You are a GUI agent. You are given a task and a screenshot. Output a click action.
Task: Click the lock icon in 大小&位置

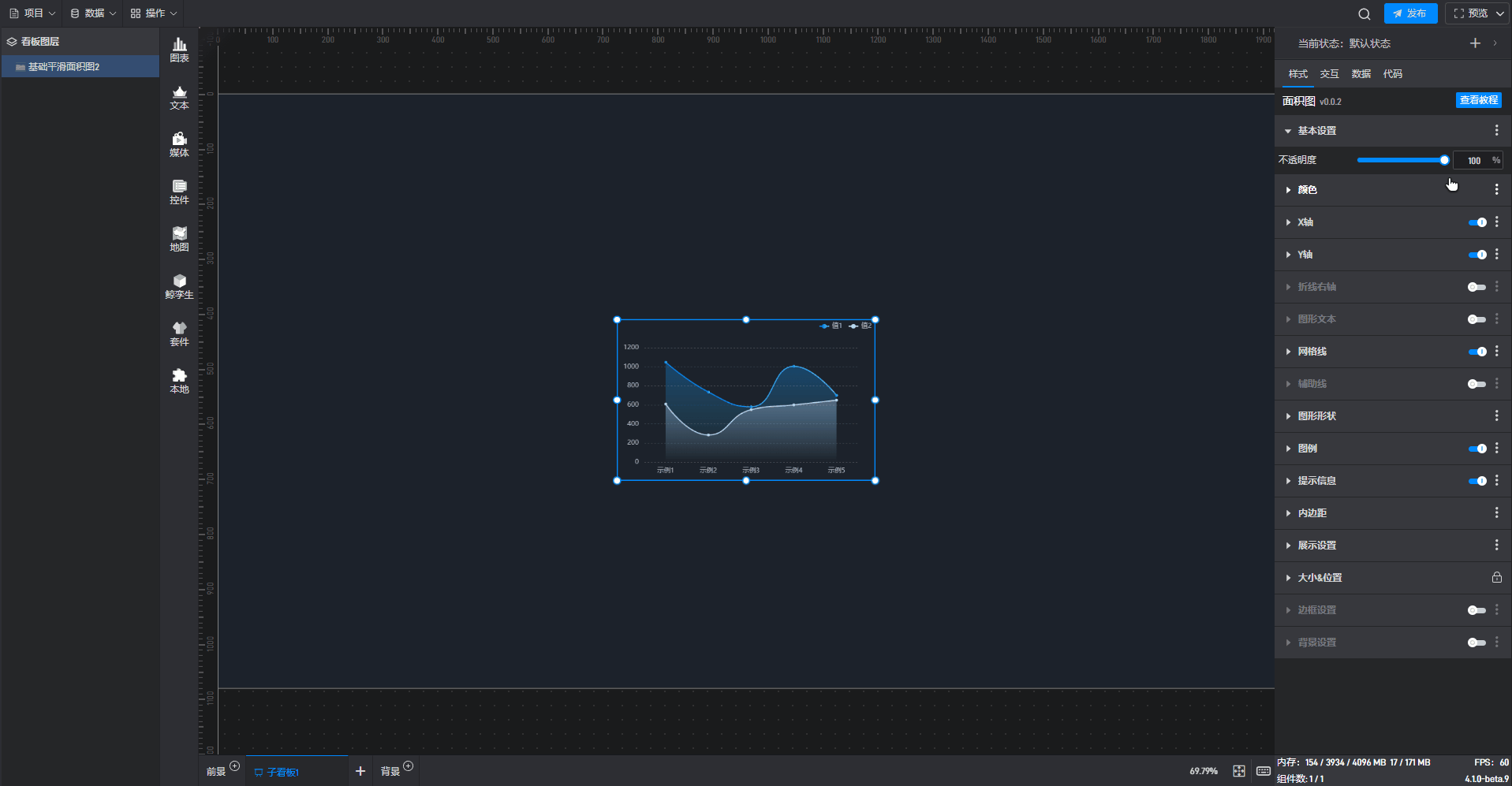pyautogui.click(x=1496, y=577)
